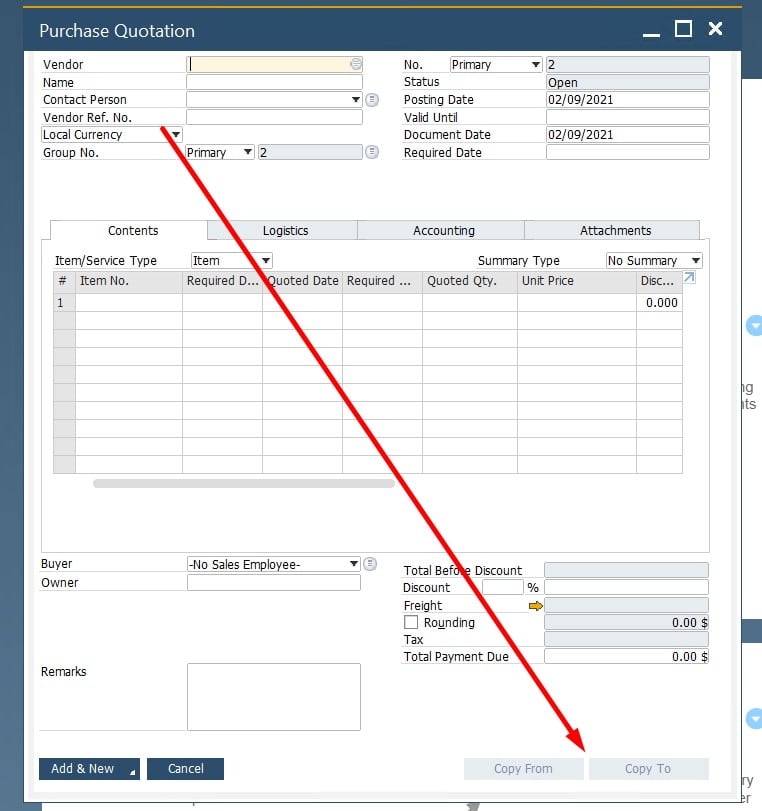Click the Copy To button
762x811 pixels.
[648, 769]
